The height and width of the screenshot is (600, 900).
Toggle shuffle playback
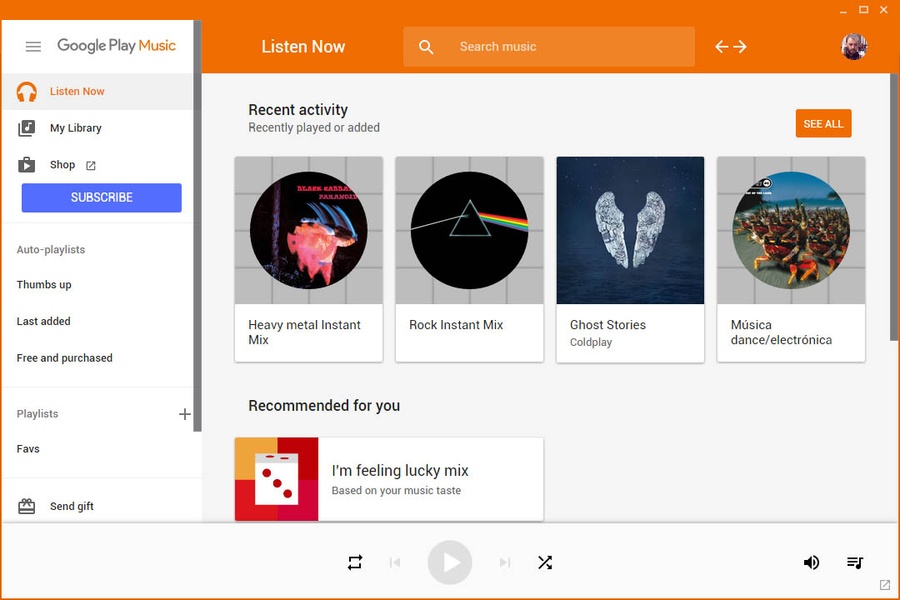click(x=545, y=562)
